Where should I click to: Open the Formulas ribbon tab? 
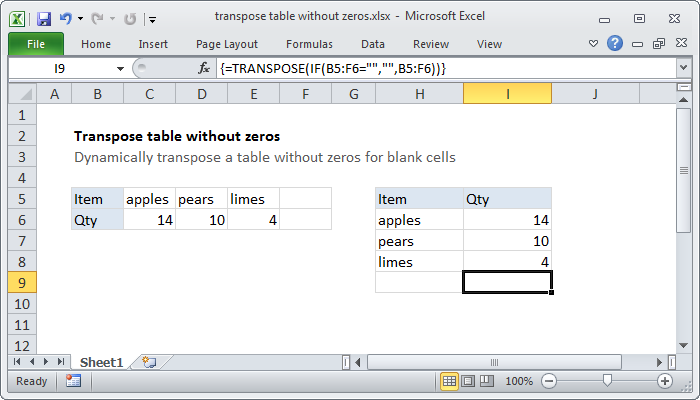pos(309,44)
